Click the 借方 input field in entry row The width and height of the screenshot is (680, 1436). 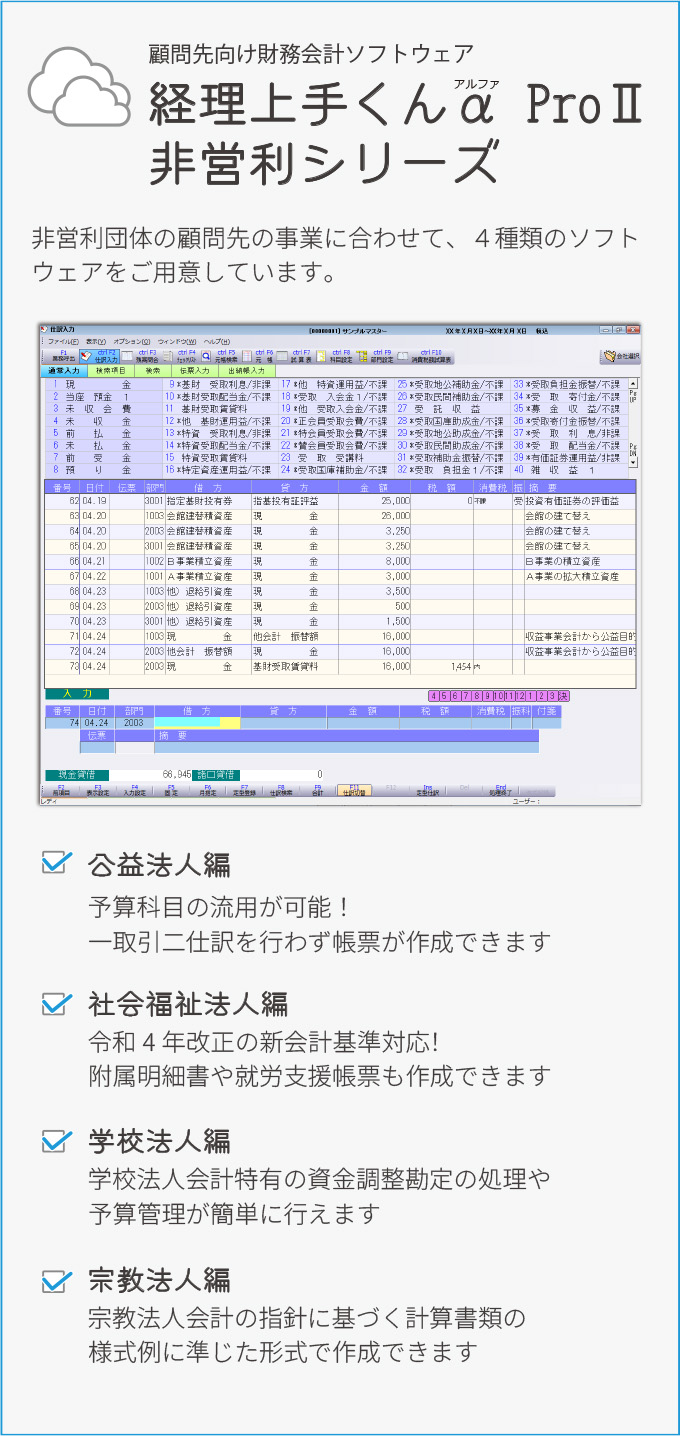coord(197,723)
